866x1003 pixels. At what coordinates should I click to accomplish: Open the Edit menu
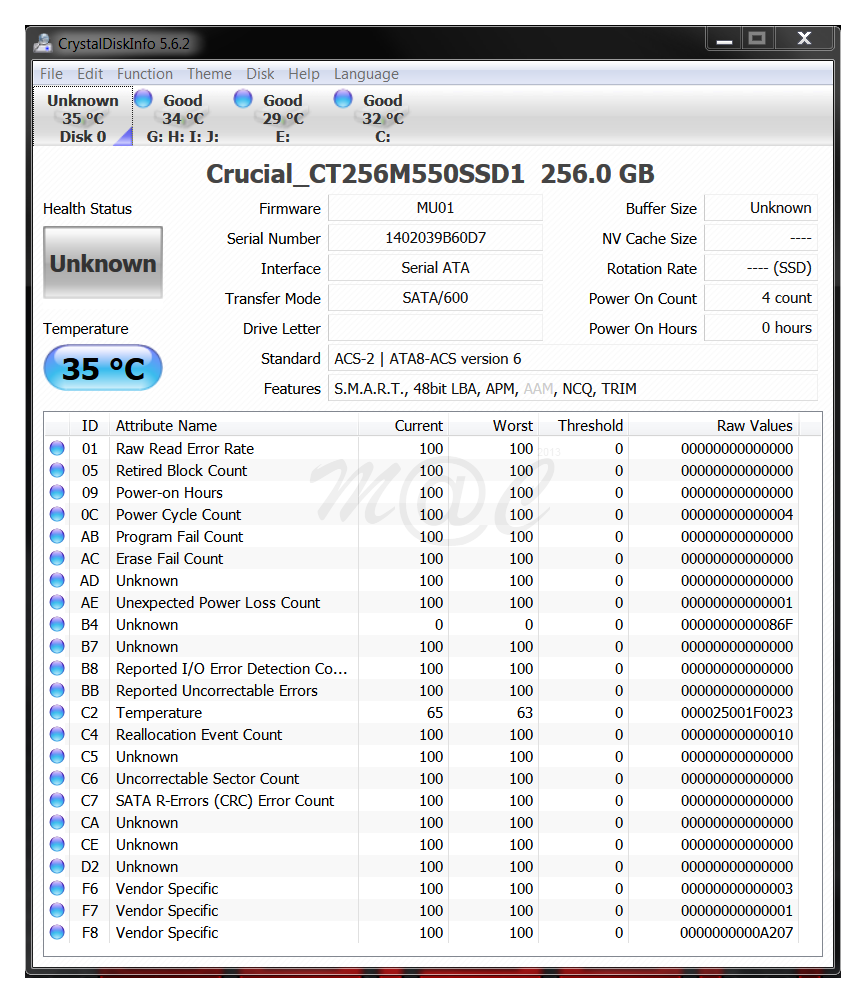(90, 74)
